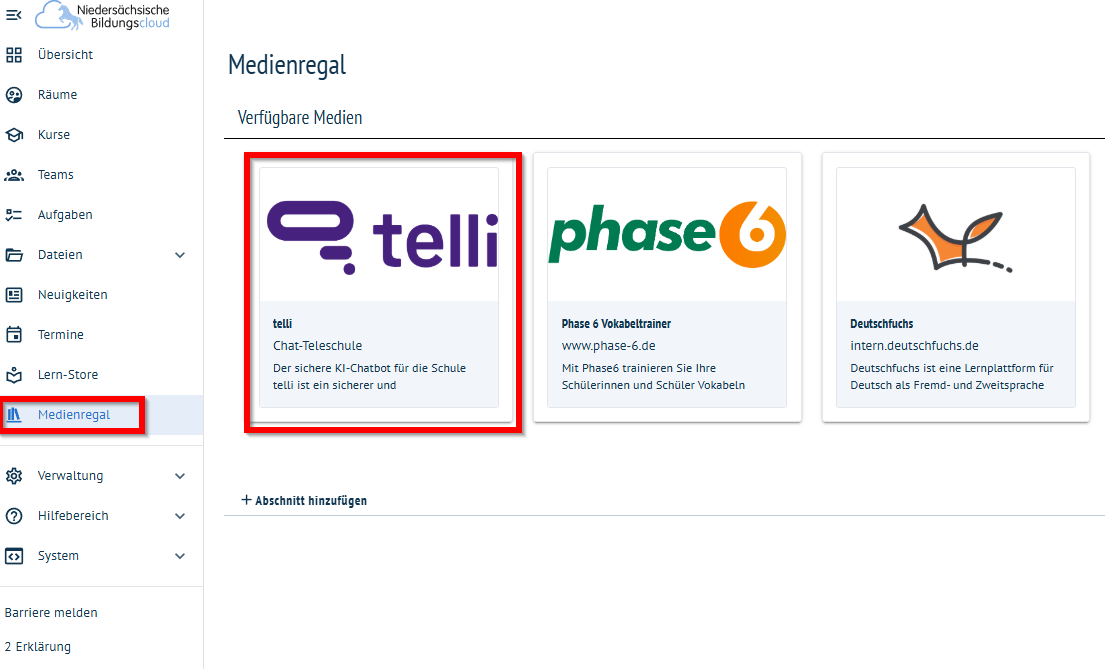The height and width of the screenshot is (669, 1105).
Task: Open the Phase 6 Vokabeltrainer card
Action: pos(667,290)
